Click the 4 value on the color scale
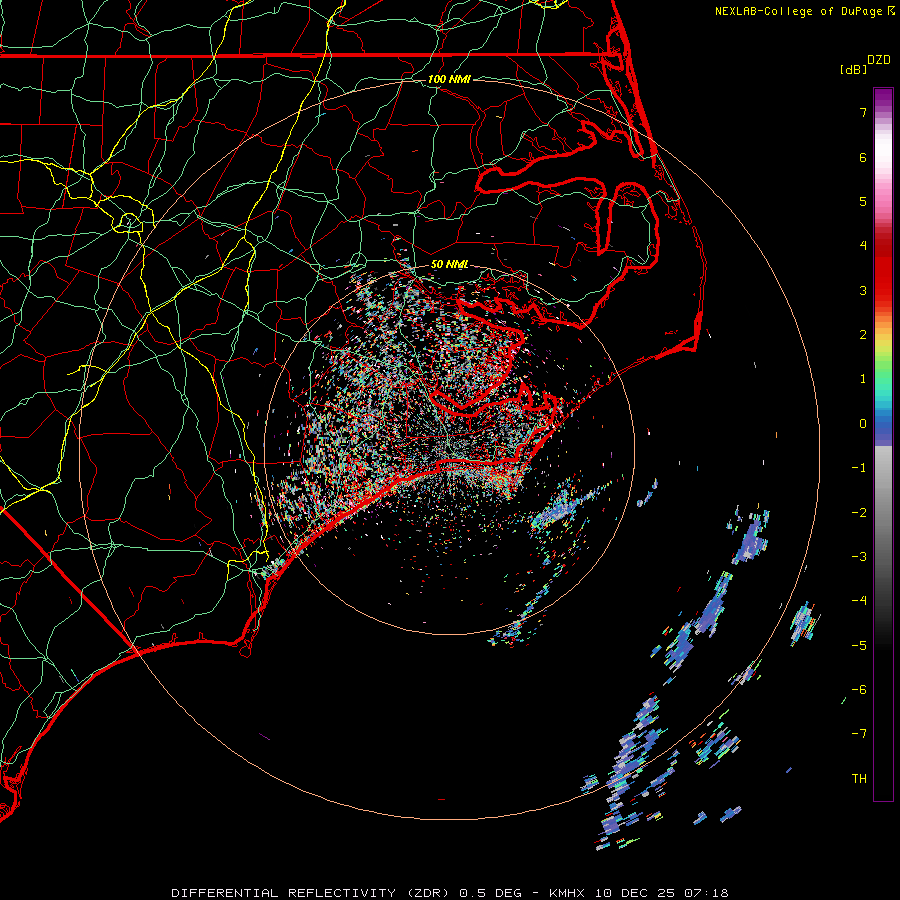The height and width of the screenshot is (900, 900). [863, 246]
